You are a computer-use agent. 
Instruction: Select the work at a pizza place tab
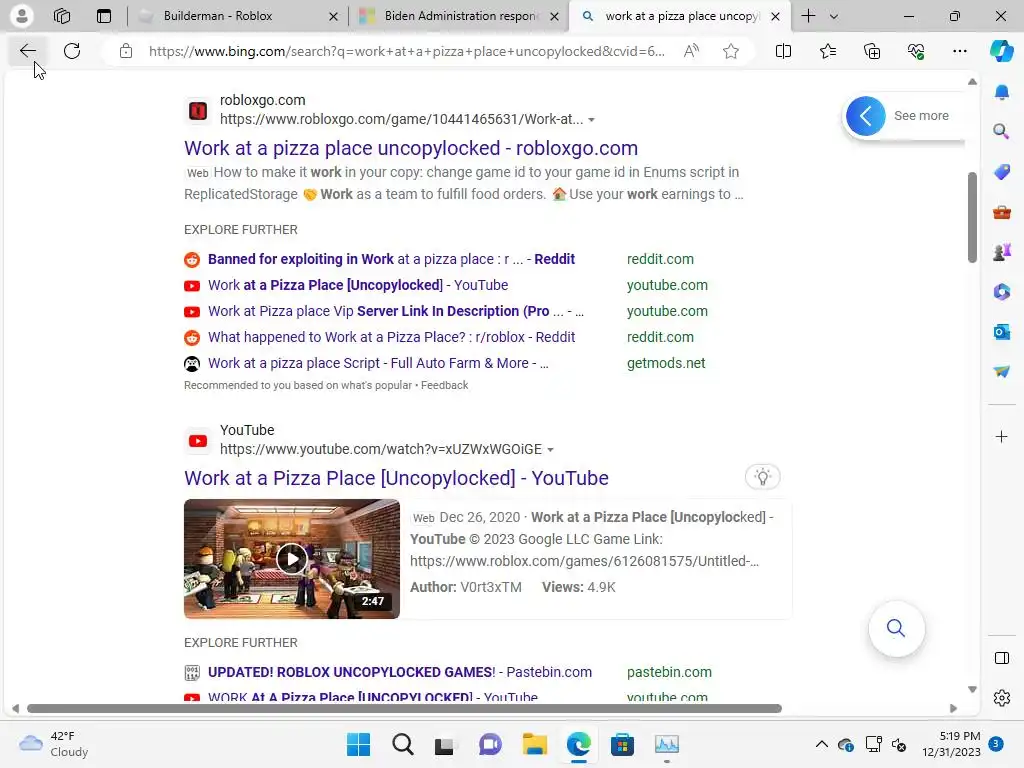pyautogui.click(x=679, y=16)
